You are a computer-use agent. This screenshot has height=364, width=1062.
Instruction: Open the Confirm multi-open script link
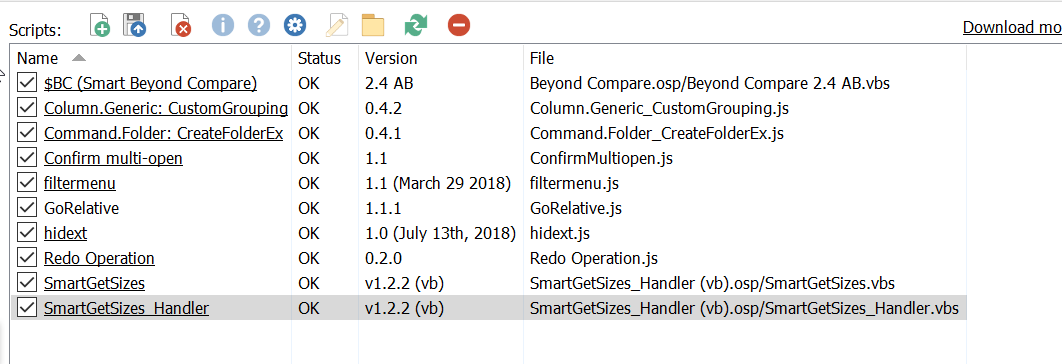pos(113,158)
